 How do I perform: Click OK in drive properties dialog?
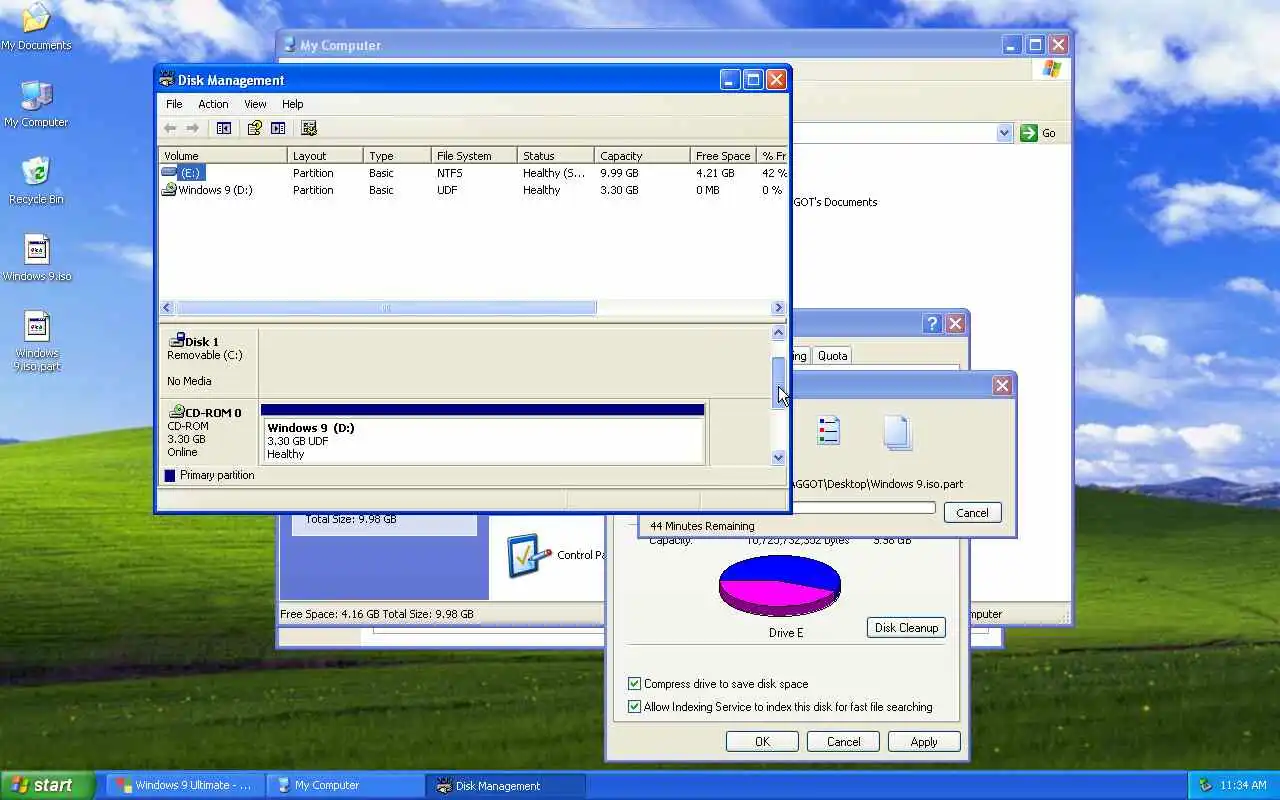[762, 742]
